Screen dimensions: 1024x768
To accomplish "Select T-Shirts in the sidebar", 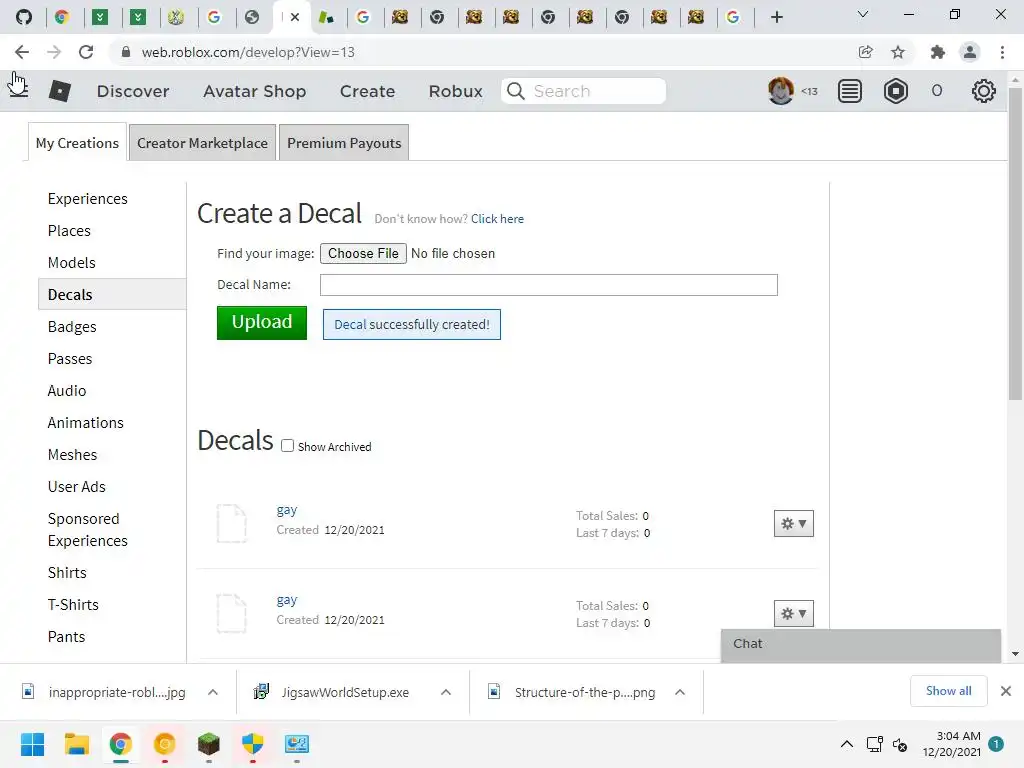I will (73, 605).
